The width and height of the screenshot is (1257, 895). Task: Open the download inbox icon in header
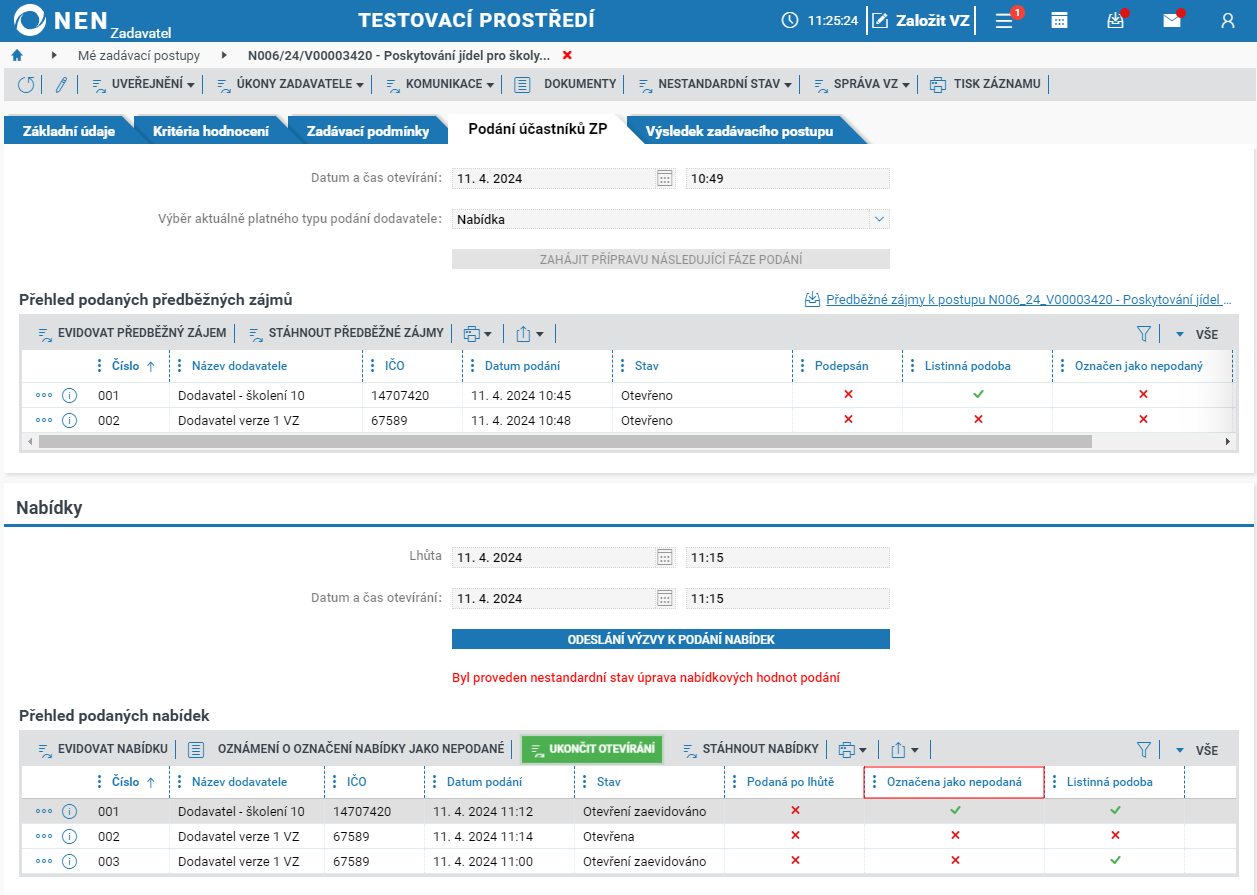[1115, 20]
